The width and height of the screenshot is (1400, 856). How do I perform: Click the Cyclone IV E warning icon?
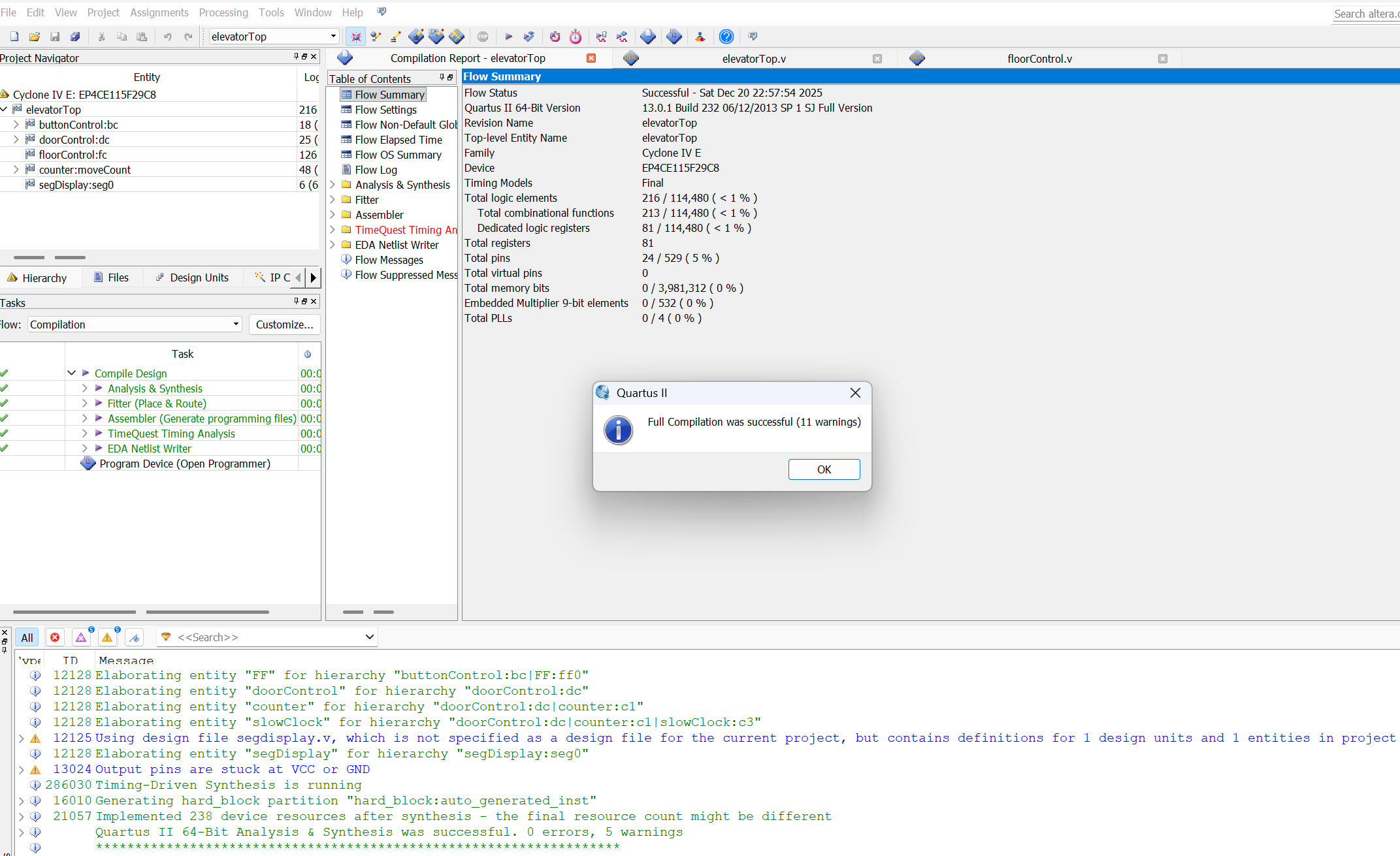(x=5, y=94)
